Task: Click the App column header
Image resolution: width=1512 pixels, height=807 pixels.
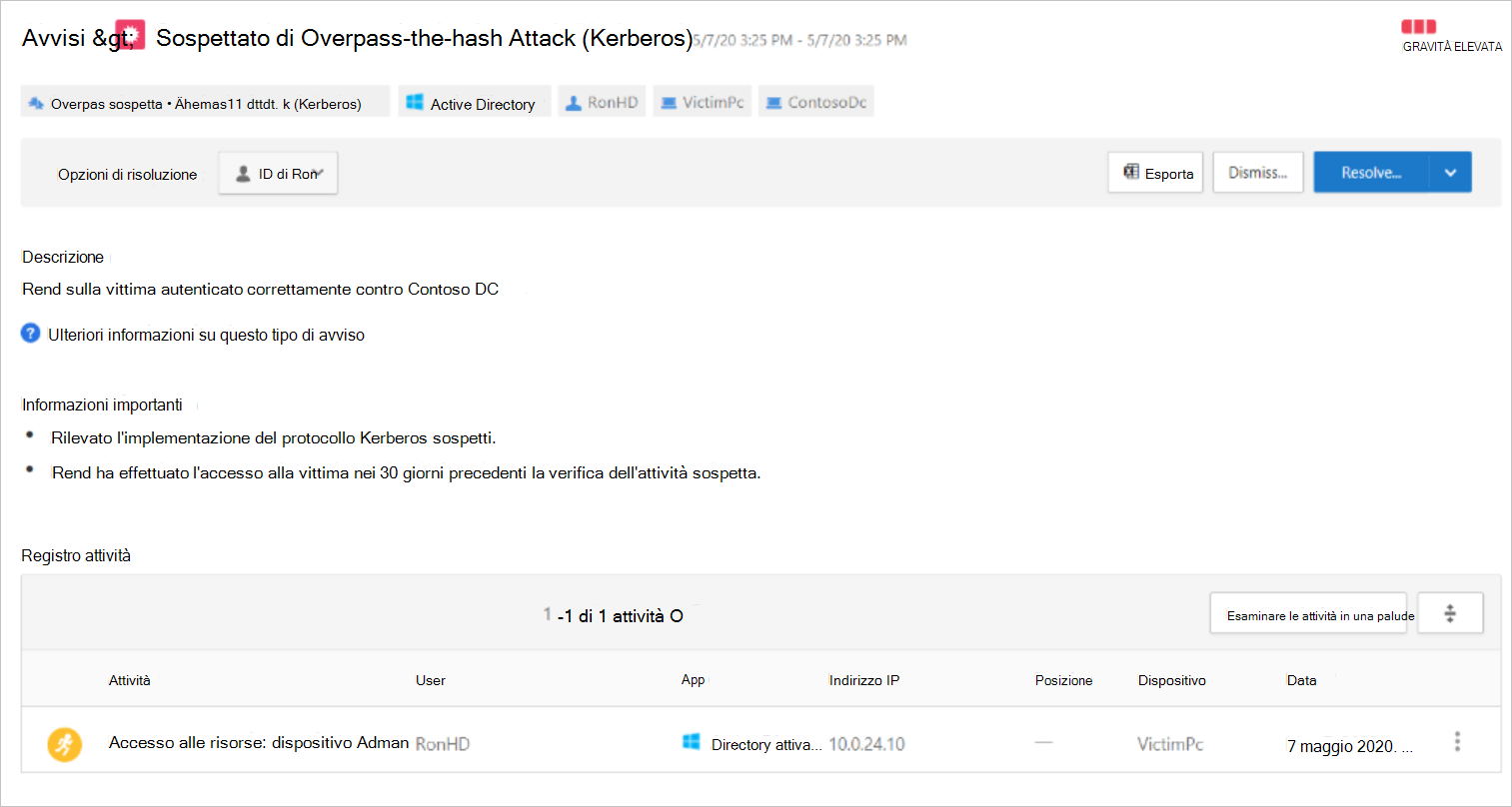Action: pos(693,679)
